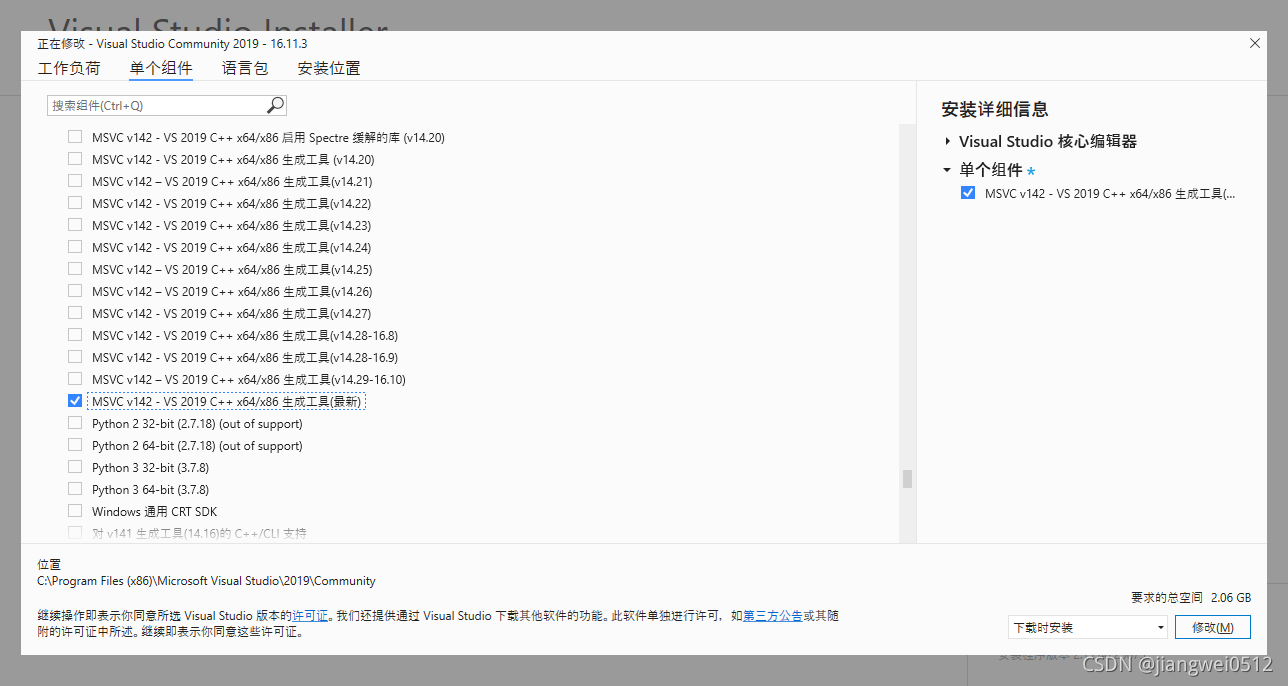
Task: Check Python 2 32-bit (2.7.18) box
Action: (x=75, y=423)
